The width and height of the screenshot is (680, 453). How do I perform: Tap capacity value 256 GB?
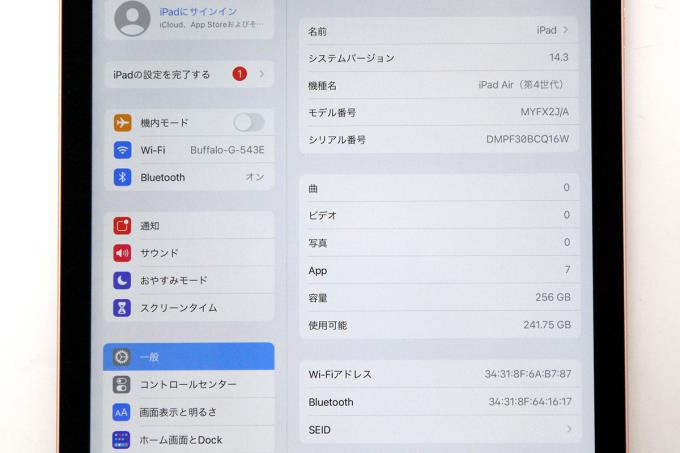coord(553,297)
